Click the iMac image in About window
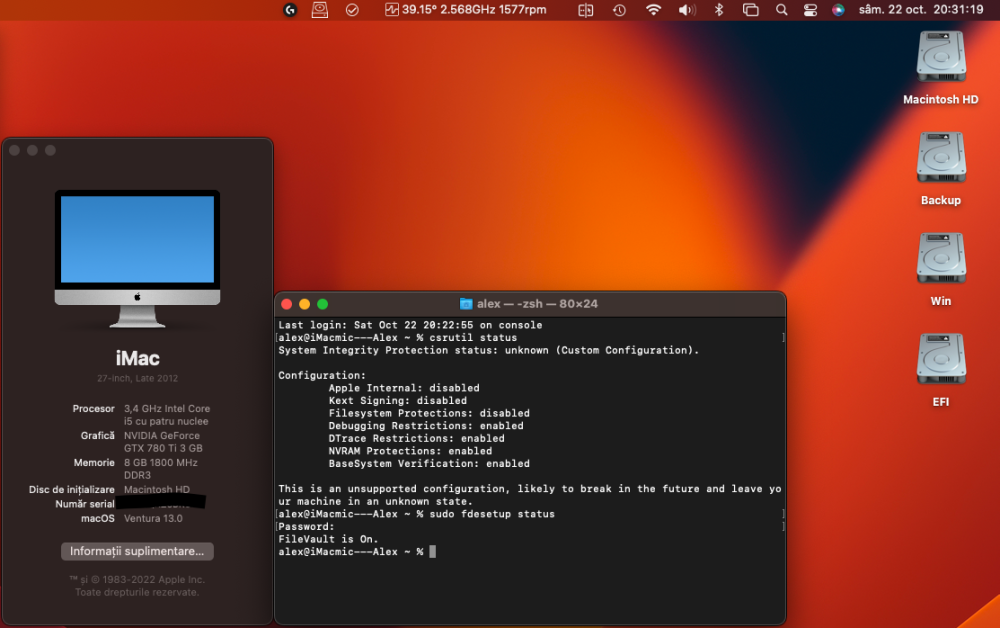 coord(137,258)
